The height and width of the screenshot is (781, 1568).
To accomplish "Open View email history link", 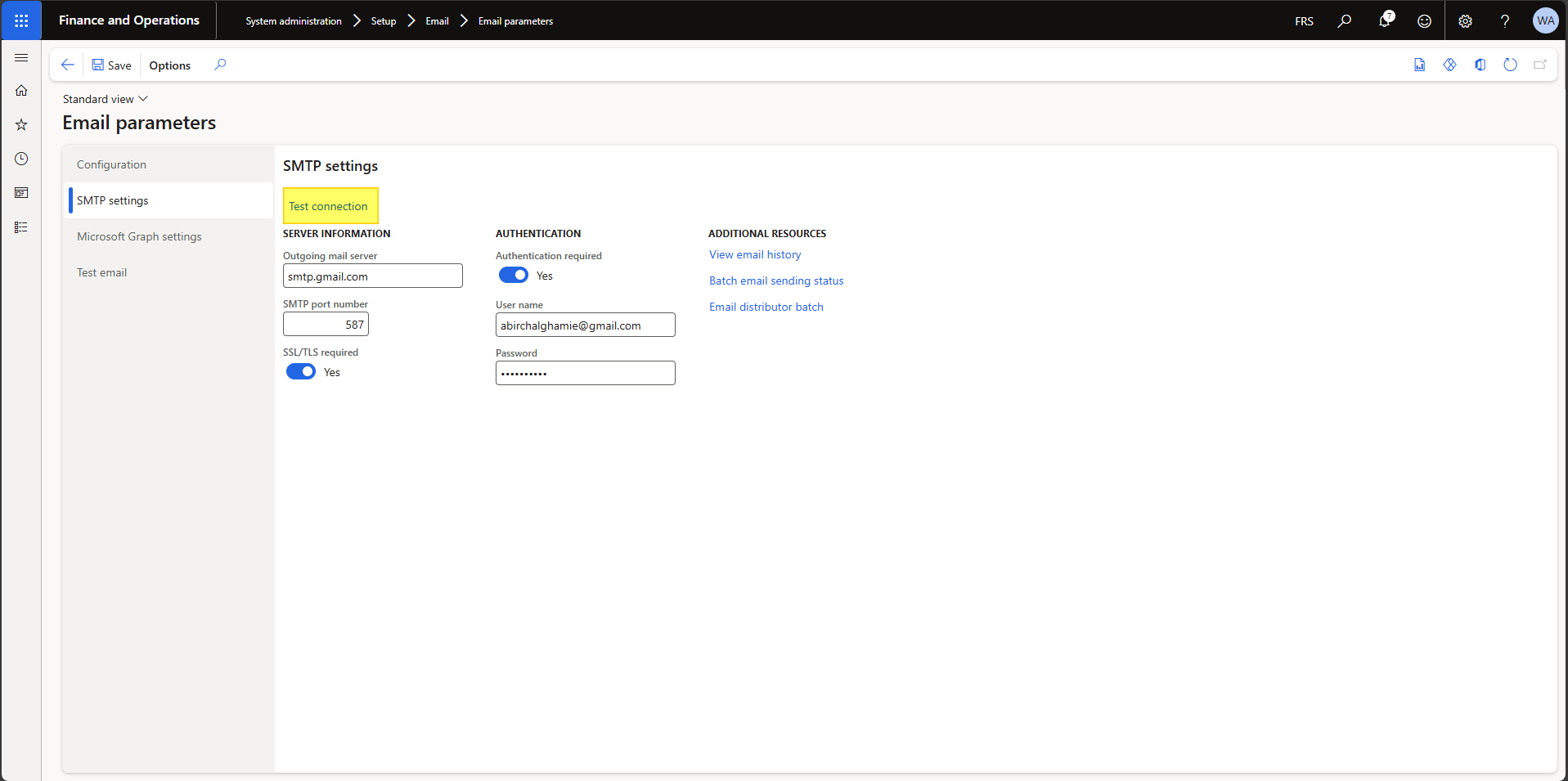I will (x=755, y=255).
